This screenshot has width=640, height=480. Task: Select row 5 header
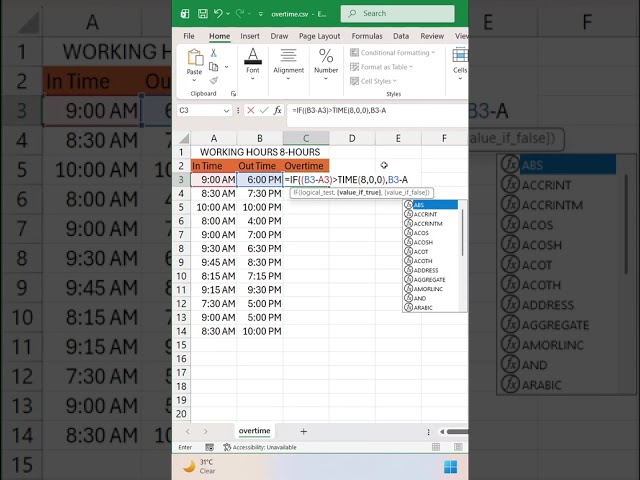pyautogui.click(x=181, y=207)
